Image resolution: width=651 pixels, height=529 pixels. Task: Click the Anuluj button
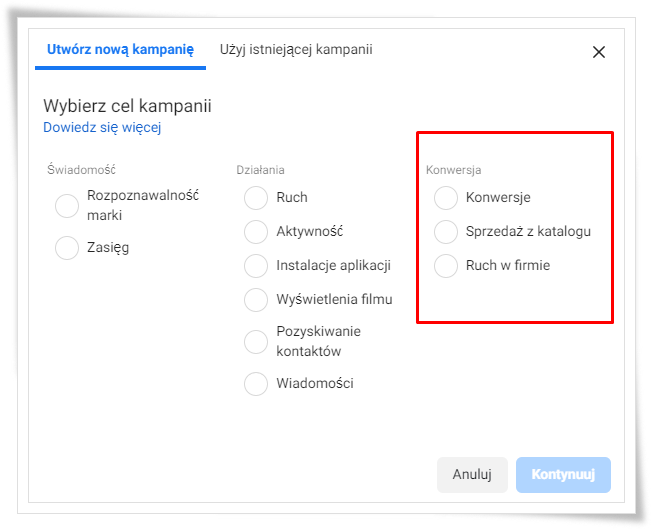(472, 475)
